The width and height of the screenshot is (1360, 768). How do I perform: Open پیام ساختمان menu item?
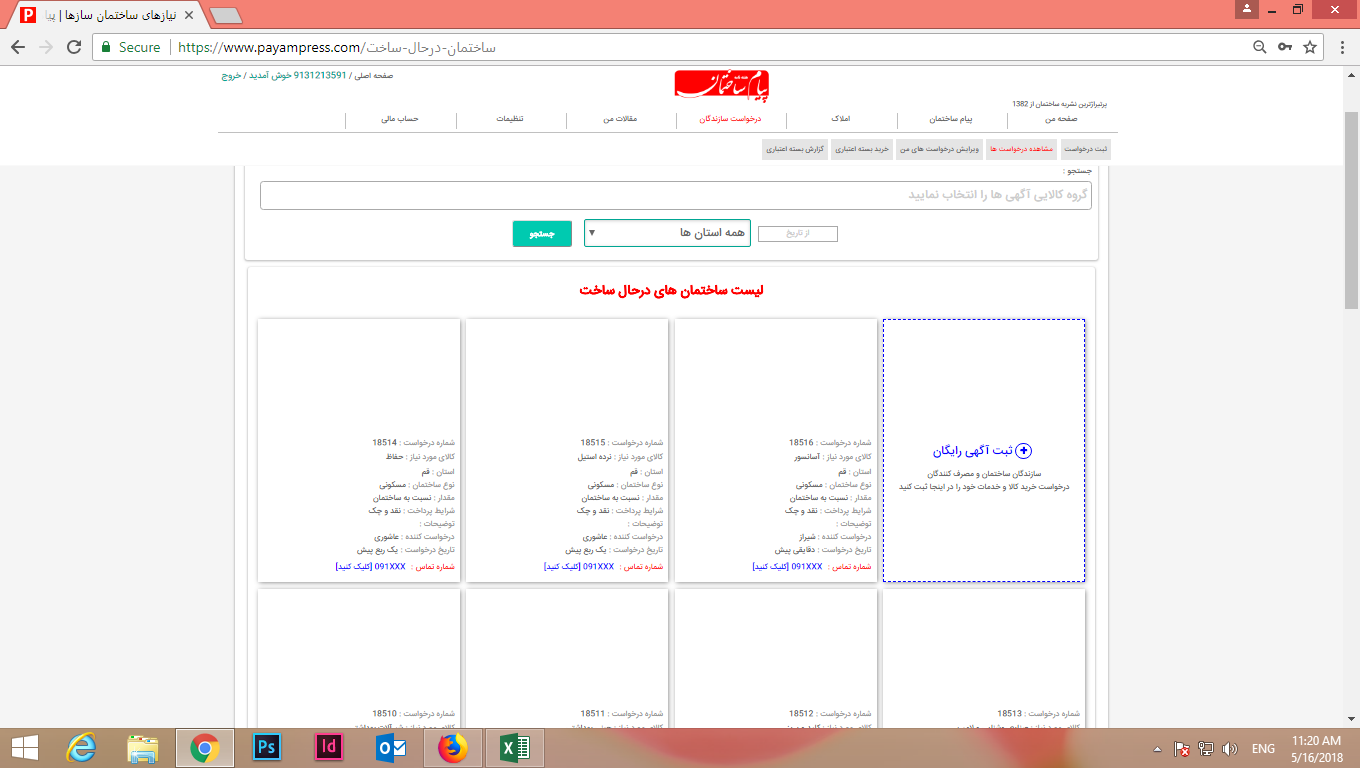[951, 119]
